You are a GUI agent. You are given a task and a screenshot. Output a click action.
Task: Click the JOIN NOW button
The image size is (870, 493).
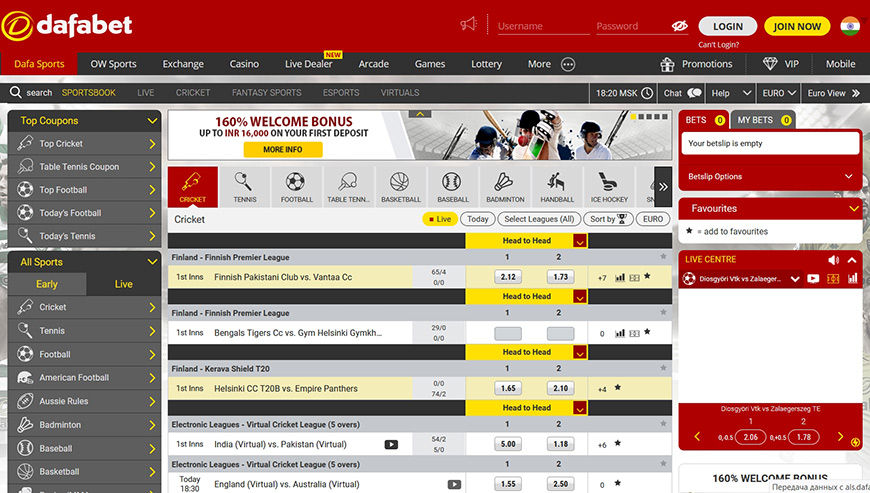[797, 26]
